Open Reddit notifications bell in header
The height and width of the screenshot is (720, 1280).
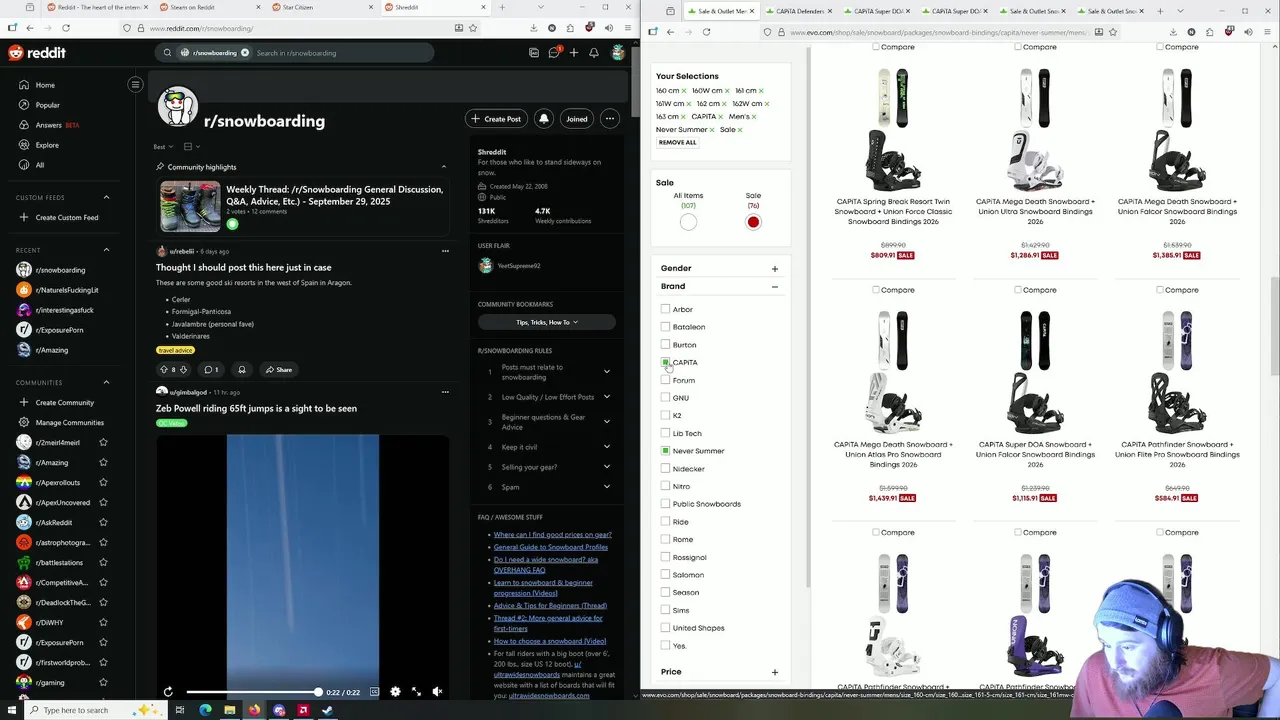click(x=594, y=53)
